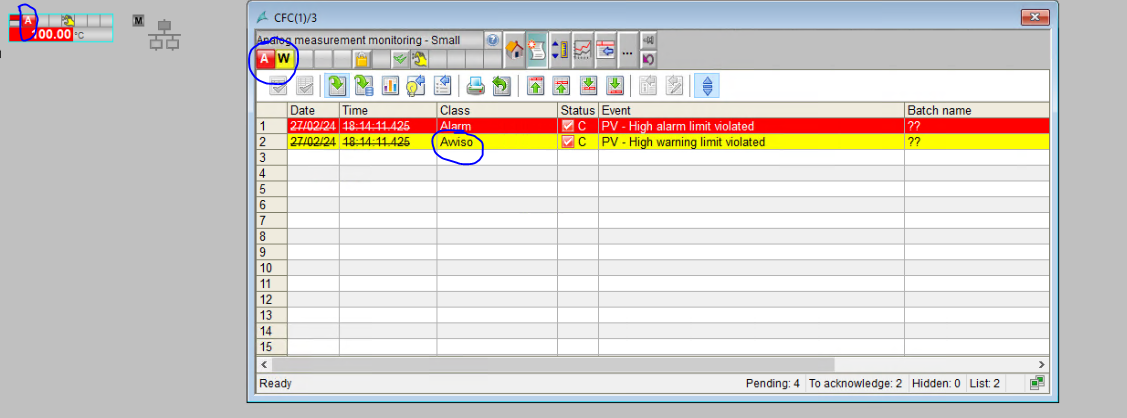
Task: Click the Class column header
Action: click(497, 111)
